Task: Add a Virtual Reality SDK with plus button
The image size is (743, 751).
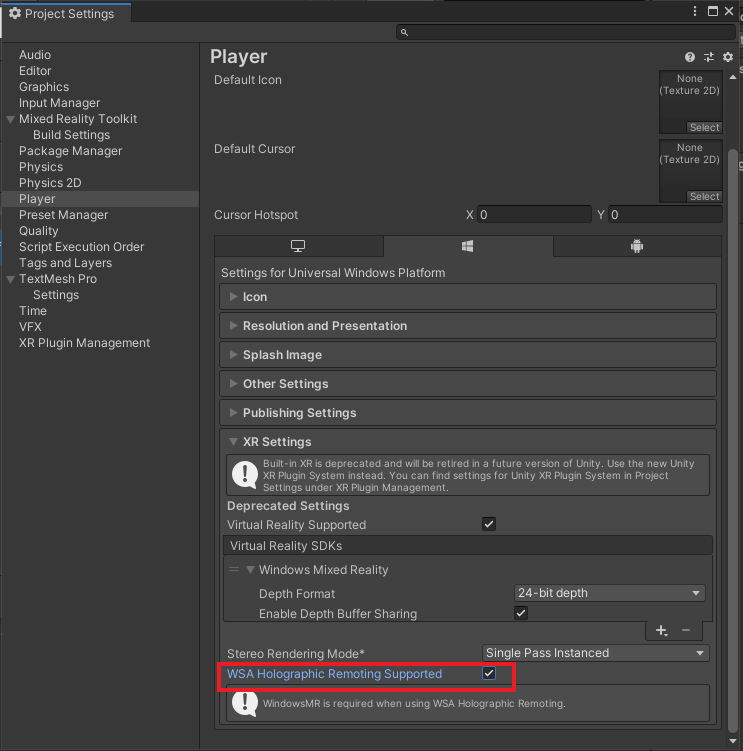Action: coord(662,630)
